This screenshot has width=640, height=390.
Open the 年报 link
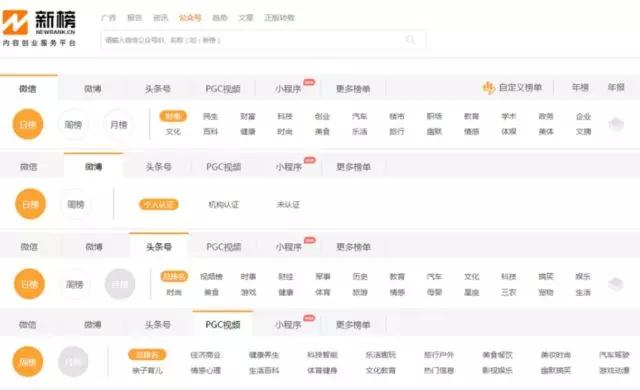tap(616, 87)
